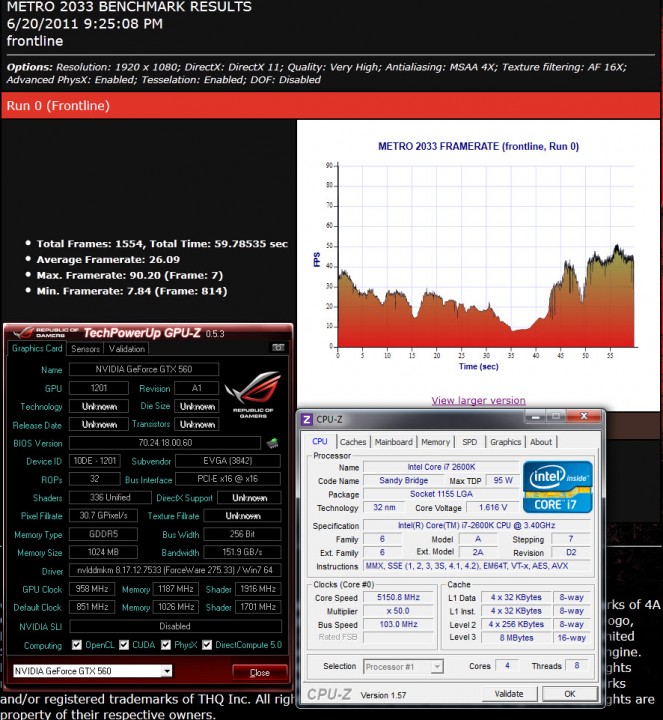Click the BIOS Version field 70.24.18.00.60
This screenshot has width=663, height=720.
165,443
